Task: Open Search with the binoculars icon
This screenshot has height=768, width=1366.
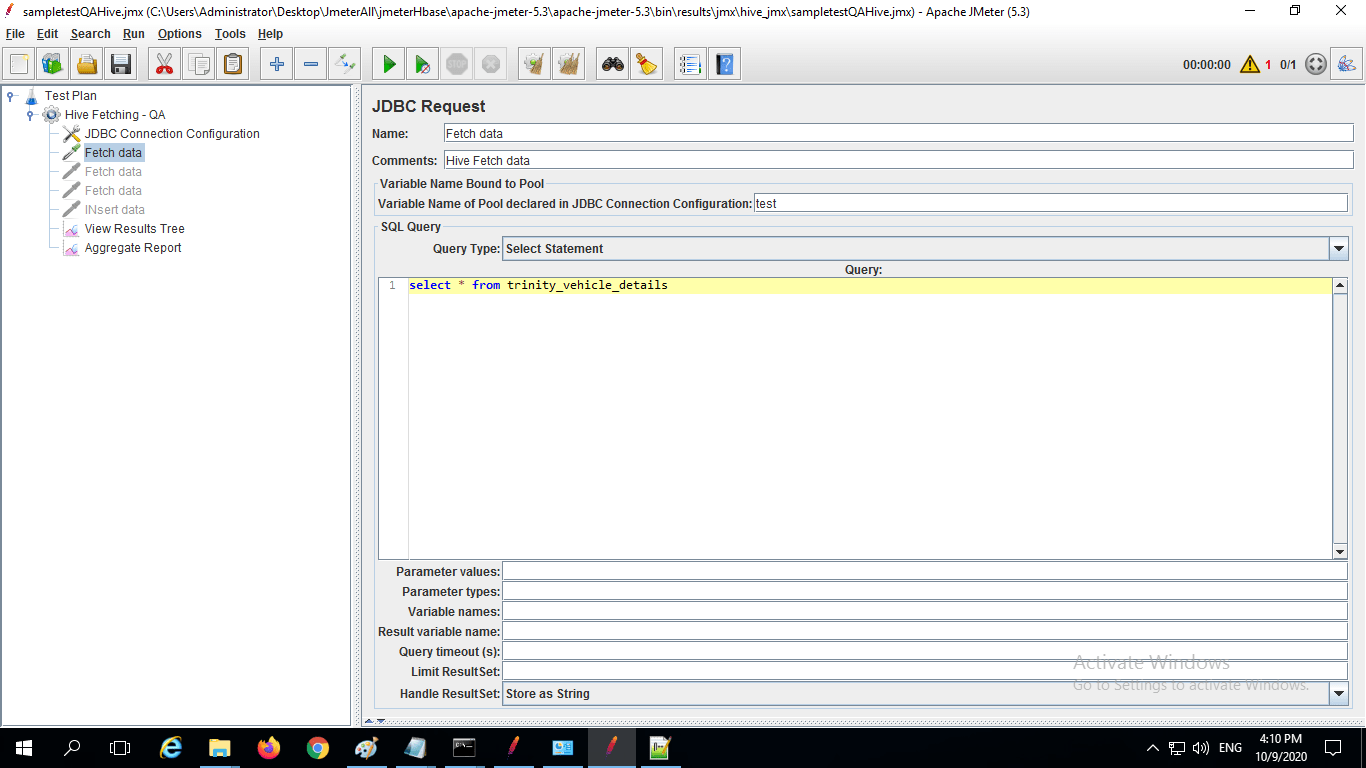Action: tap(612, 65)
